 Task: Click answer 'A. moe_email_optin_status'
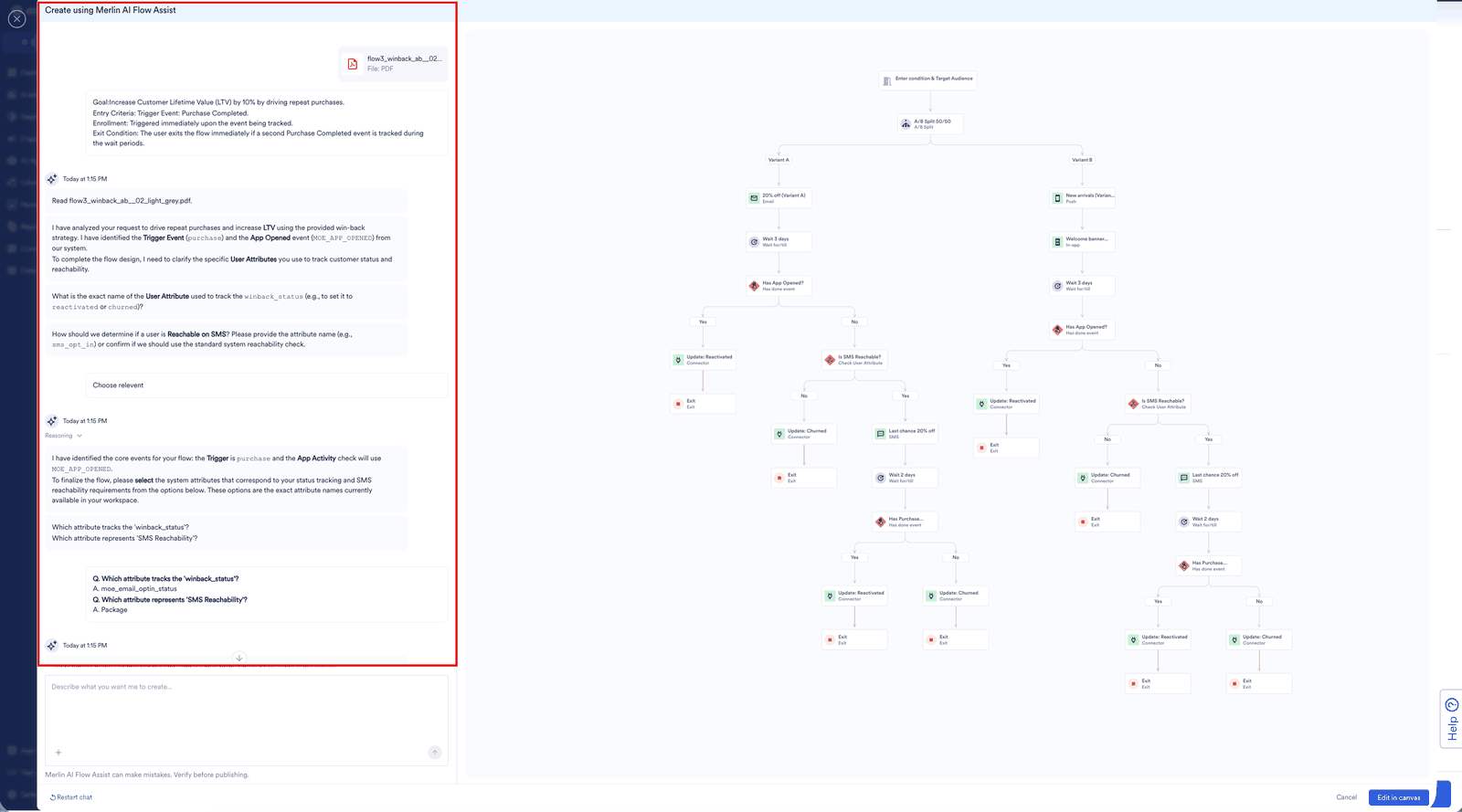(134, 589)
